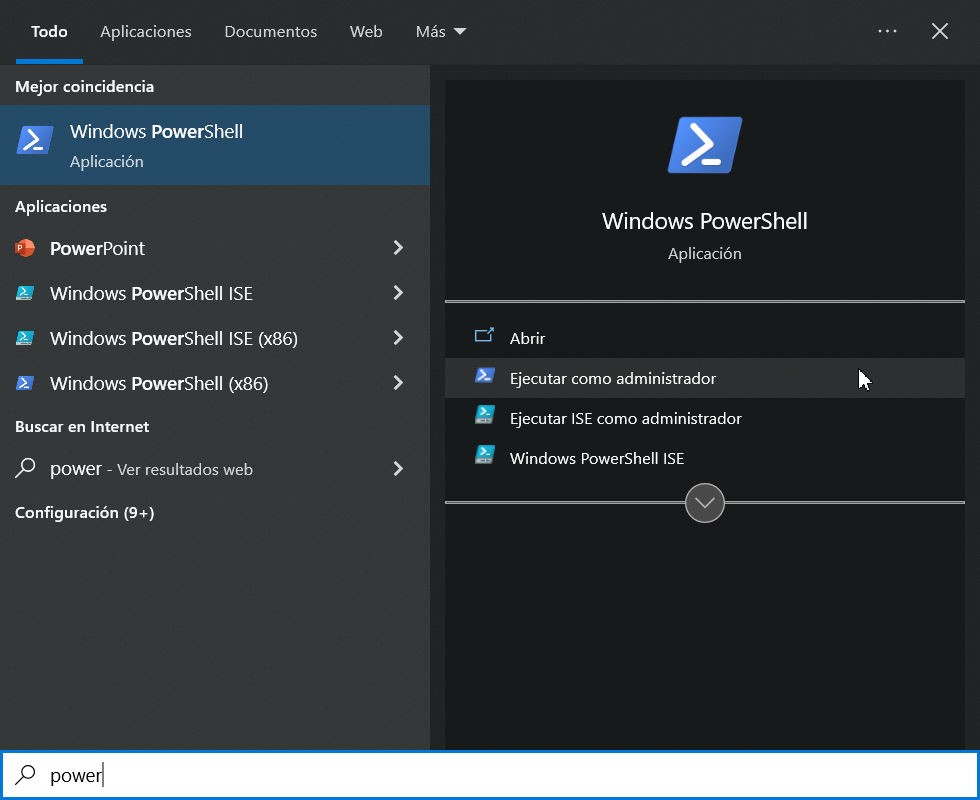Click the search magnifier icon in search box
Viewport: 980px width, 800px height.
click(25, 775)
